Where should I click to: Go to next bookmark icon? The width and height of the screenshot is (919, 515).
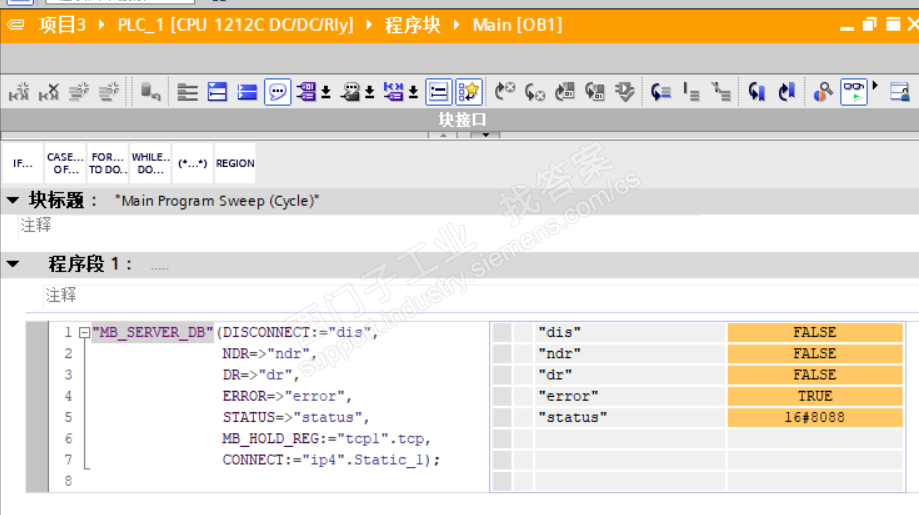tap(787, 92)
